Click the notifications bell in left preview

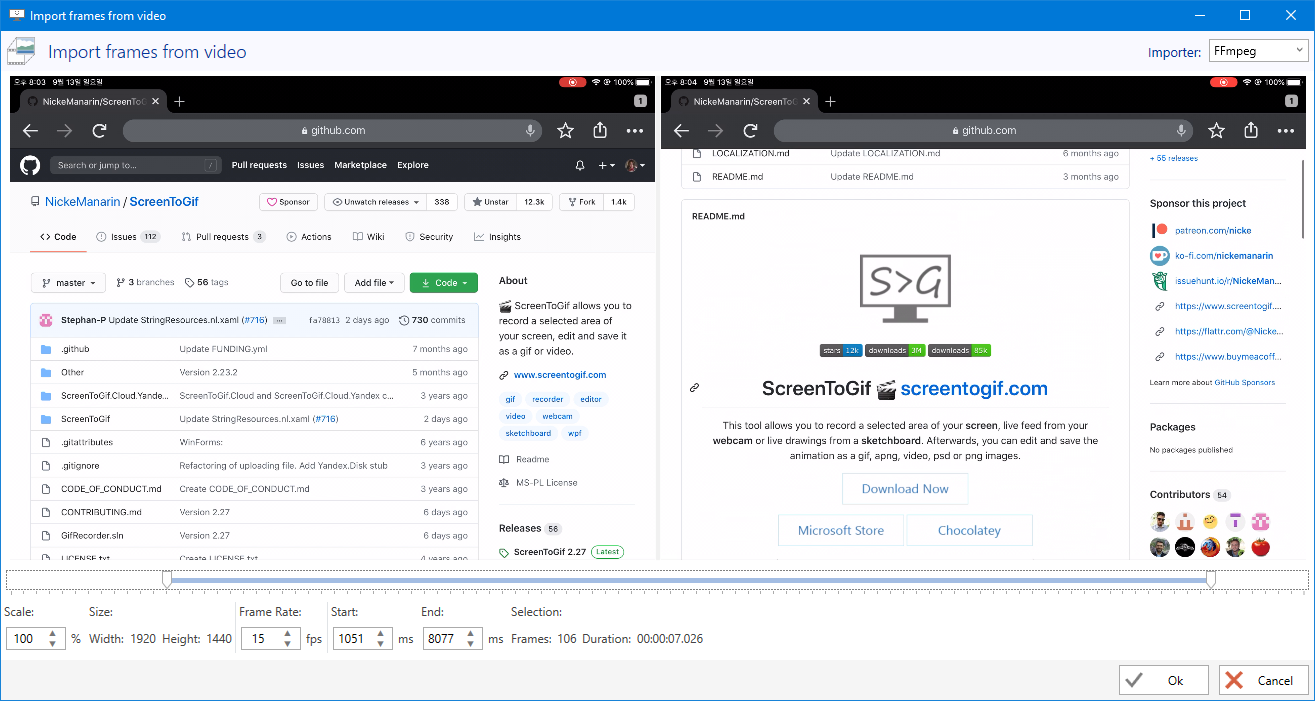[580, 165]
